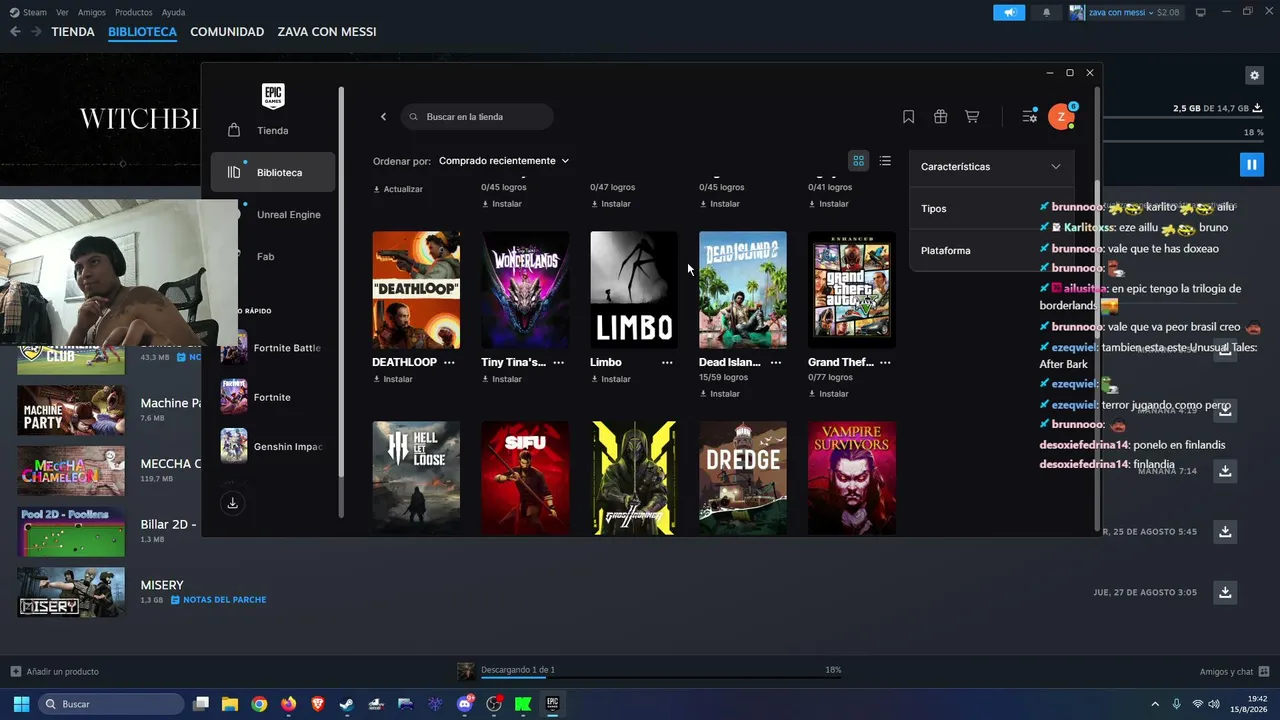Open Steam downloads settings gear

click(1254, 75)
